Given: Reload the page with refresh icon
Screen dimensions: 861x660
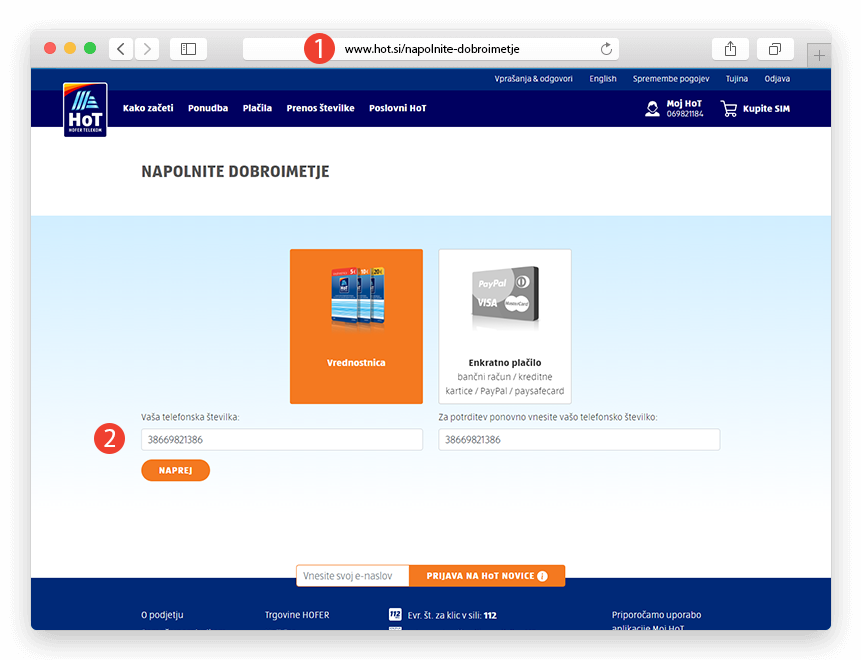Looking at the screenshot, I should tap(606, 49).
